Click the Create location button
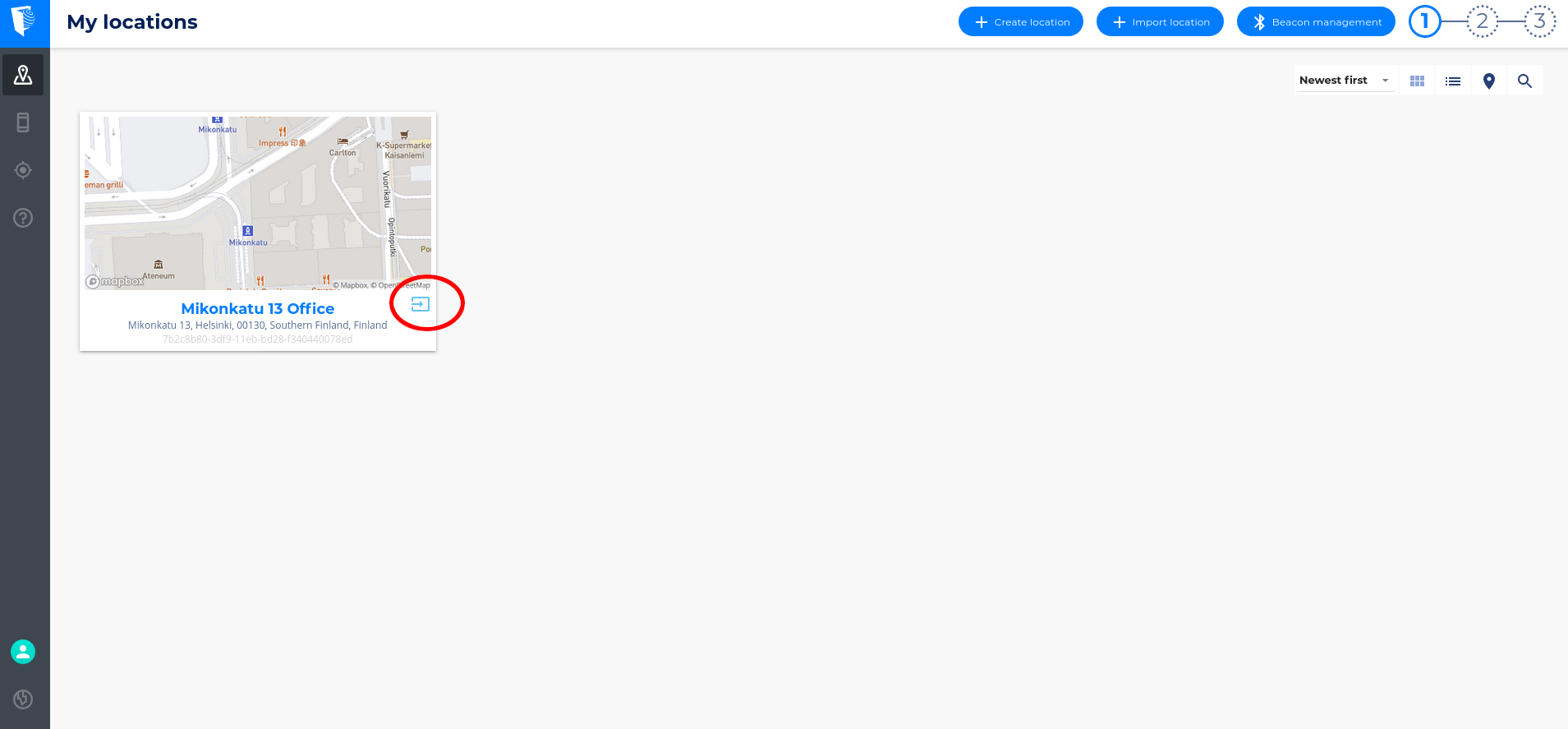 pyautogui.click(x=1021, y=22)
